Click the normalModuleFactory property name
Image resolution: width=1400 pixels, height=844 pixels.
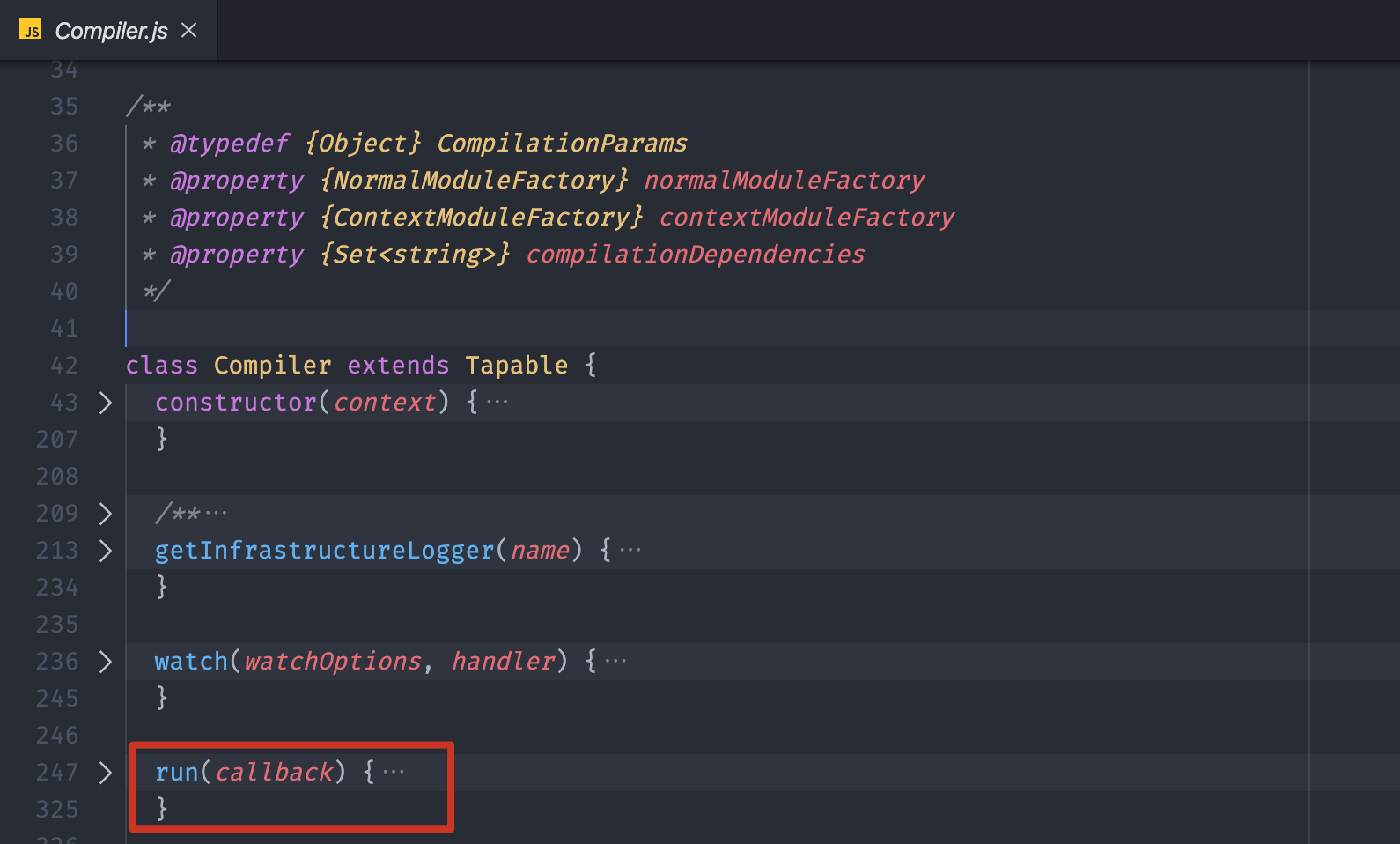tap(785, 181)
